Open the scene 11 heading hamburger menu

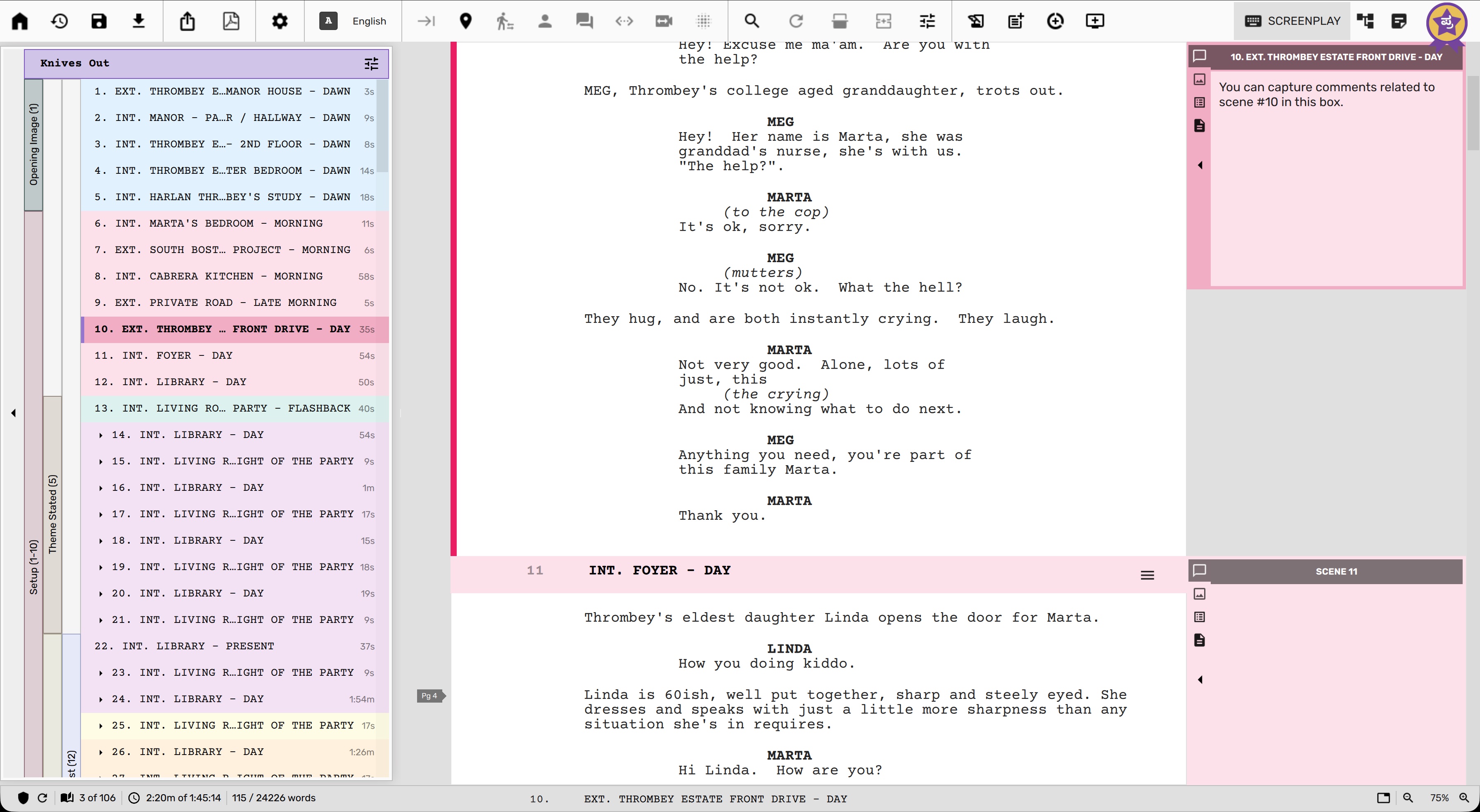1147,575
